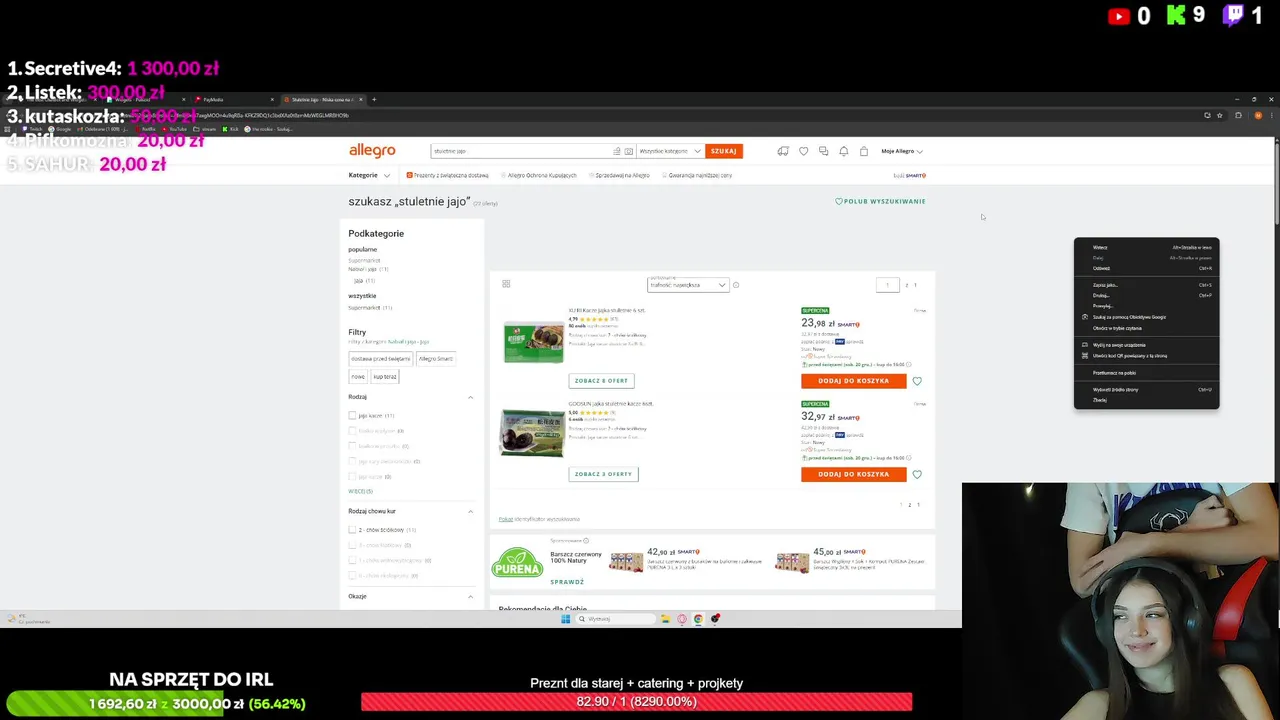Collapse the Rodzaj filter section

pyautogui.click(x=471, y=397)
